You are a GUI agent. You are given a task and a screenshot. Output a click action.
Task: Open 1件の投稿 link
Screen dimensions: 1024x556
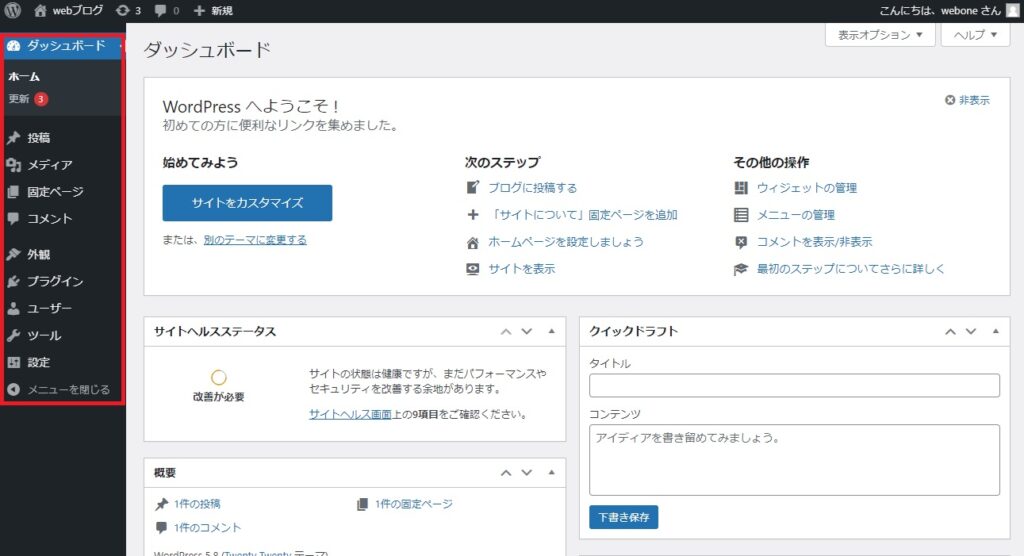197,504
